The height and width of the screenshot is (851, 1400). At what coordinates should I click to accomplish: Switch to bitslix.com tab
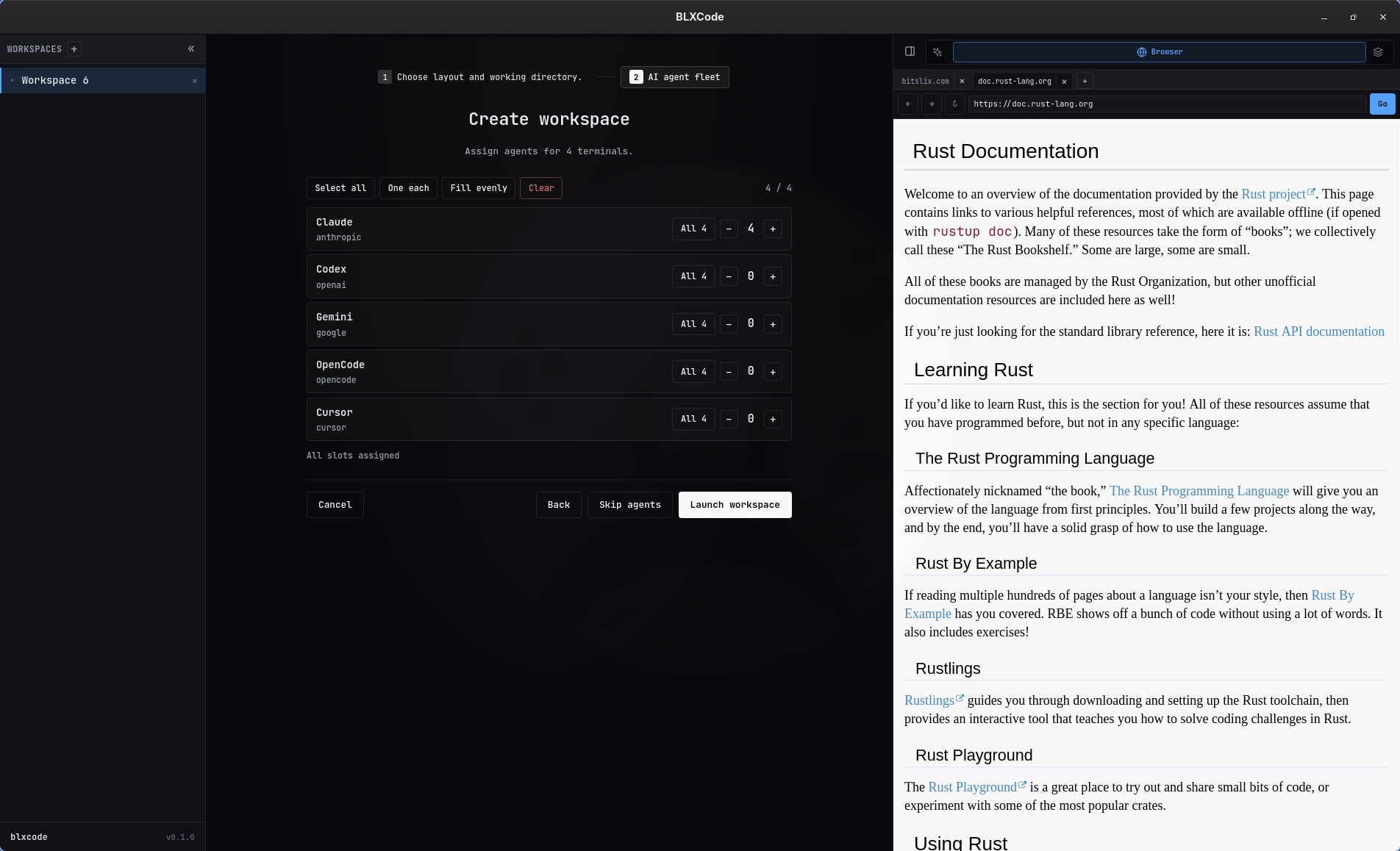(925, 82)
